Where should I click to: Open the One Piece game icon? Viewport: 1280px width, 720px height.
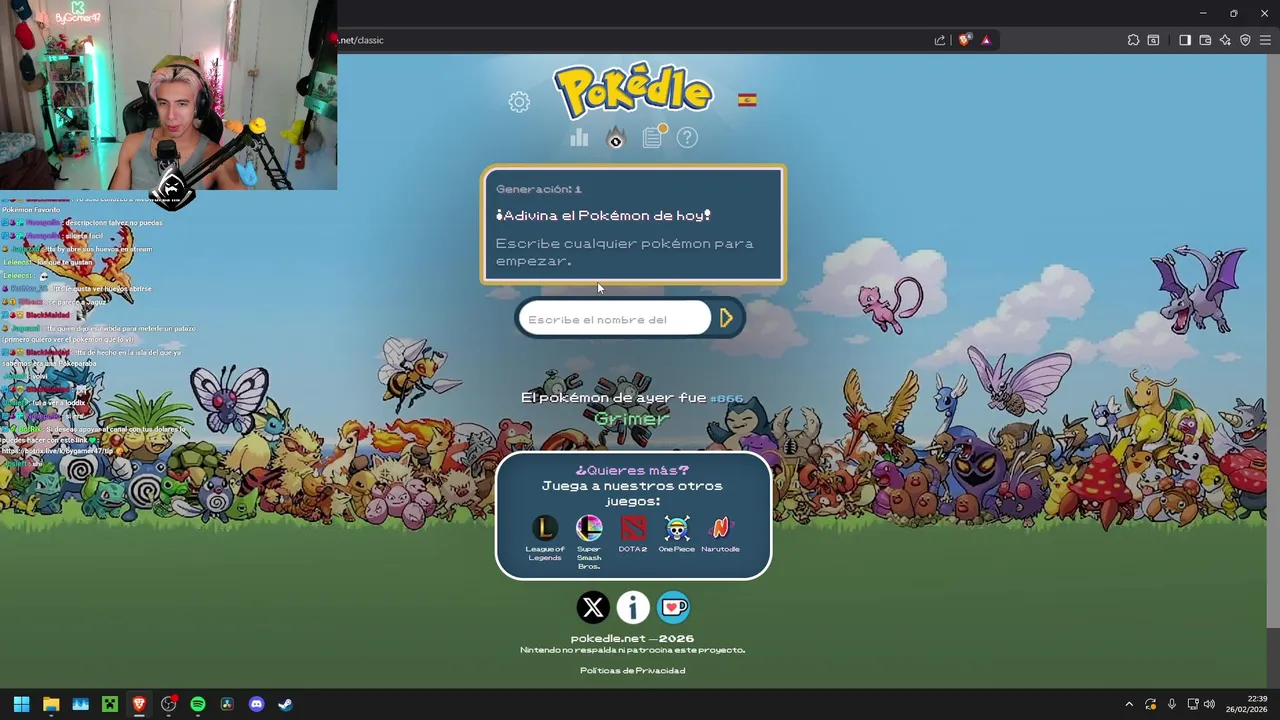coord(677,527)
